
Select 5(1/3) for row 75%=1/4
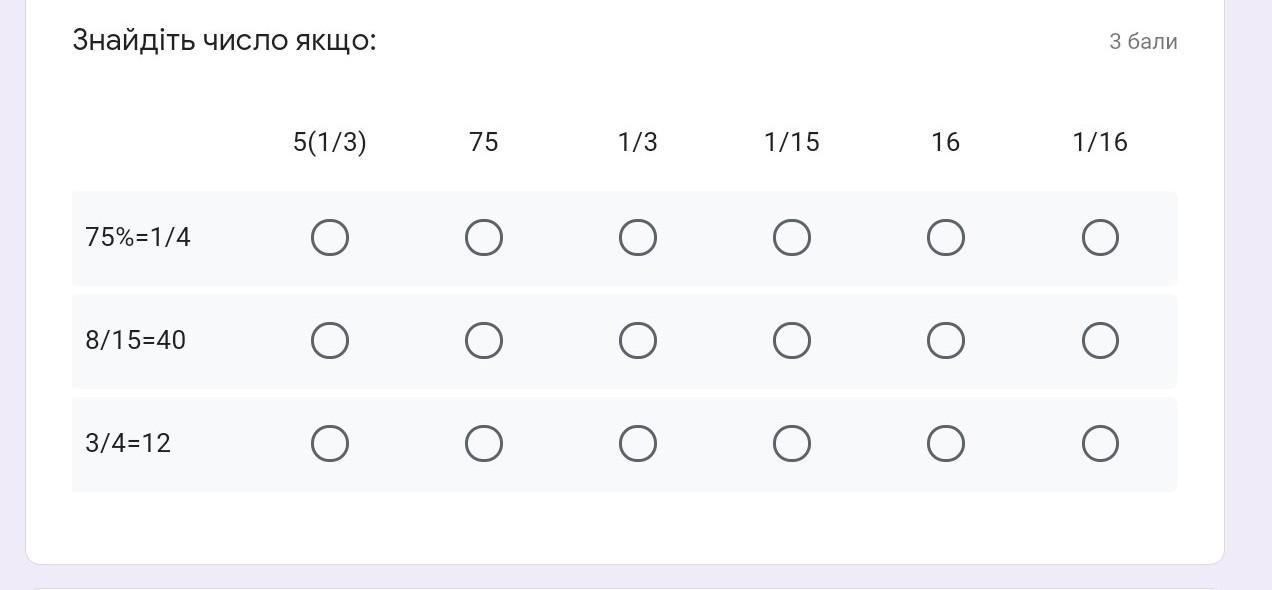tap(330, 238)
